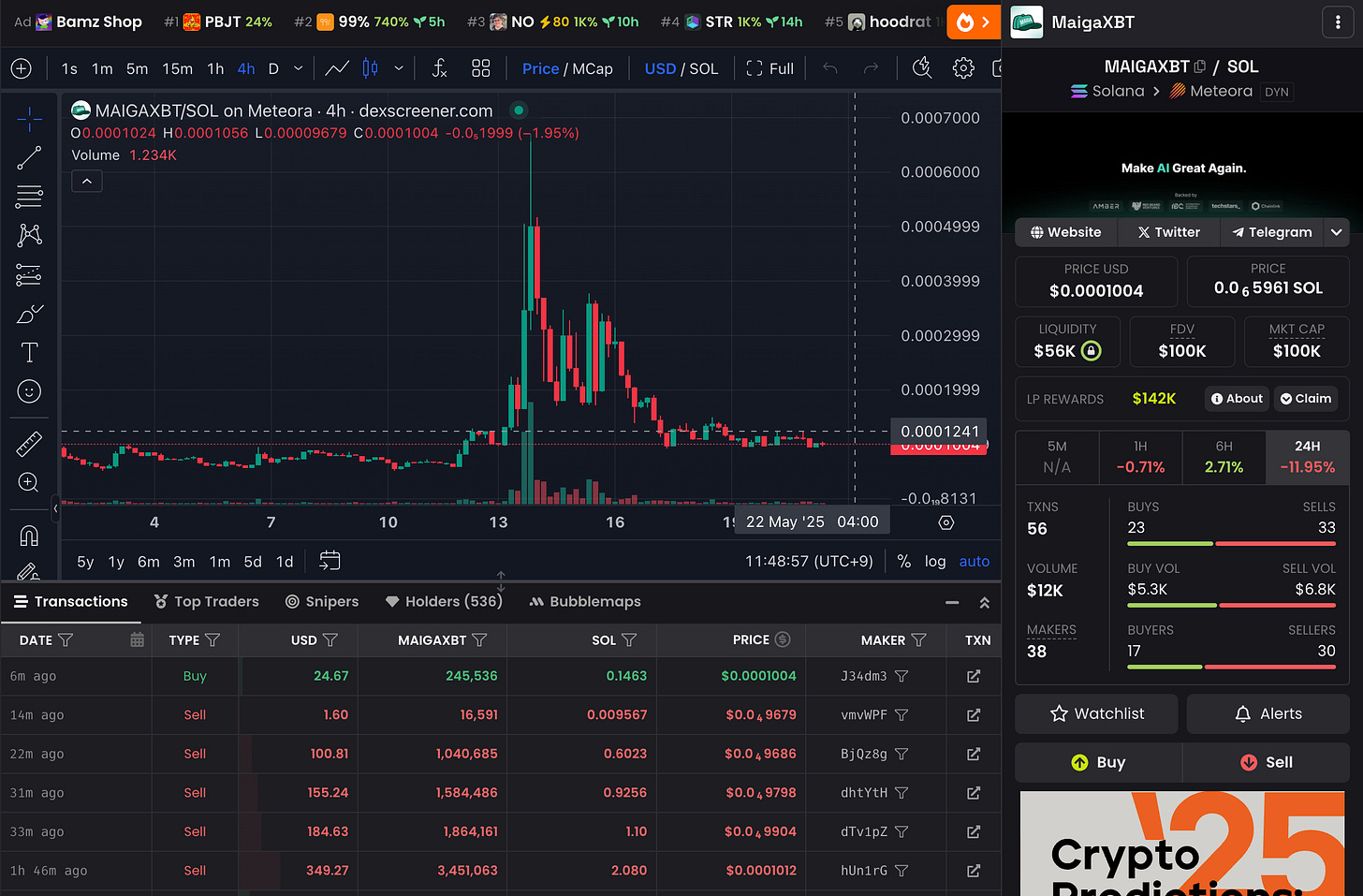1363x896 pixels.
Task: Enter fullscreen with the Full button
Action: coord(769,68)
